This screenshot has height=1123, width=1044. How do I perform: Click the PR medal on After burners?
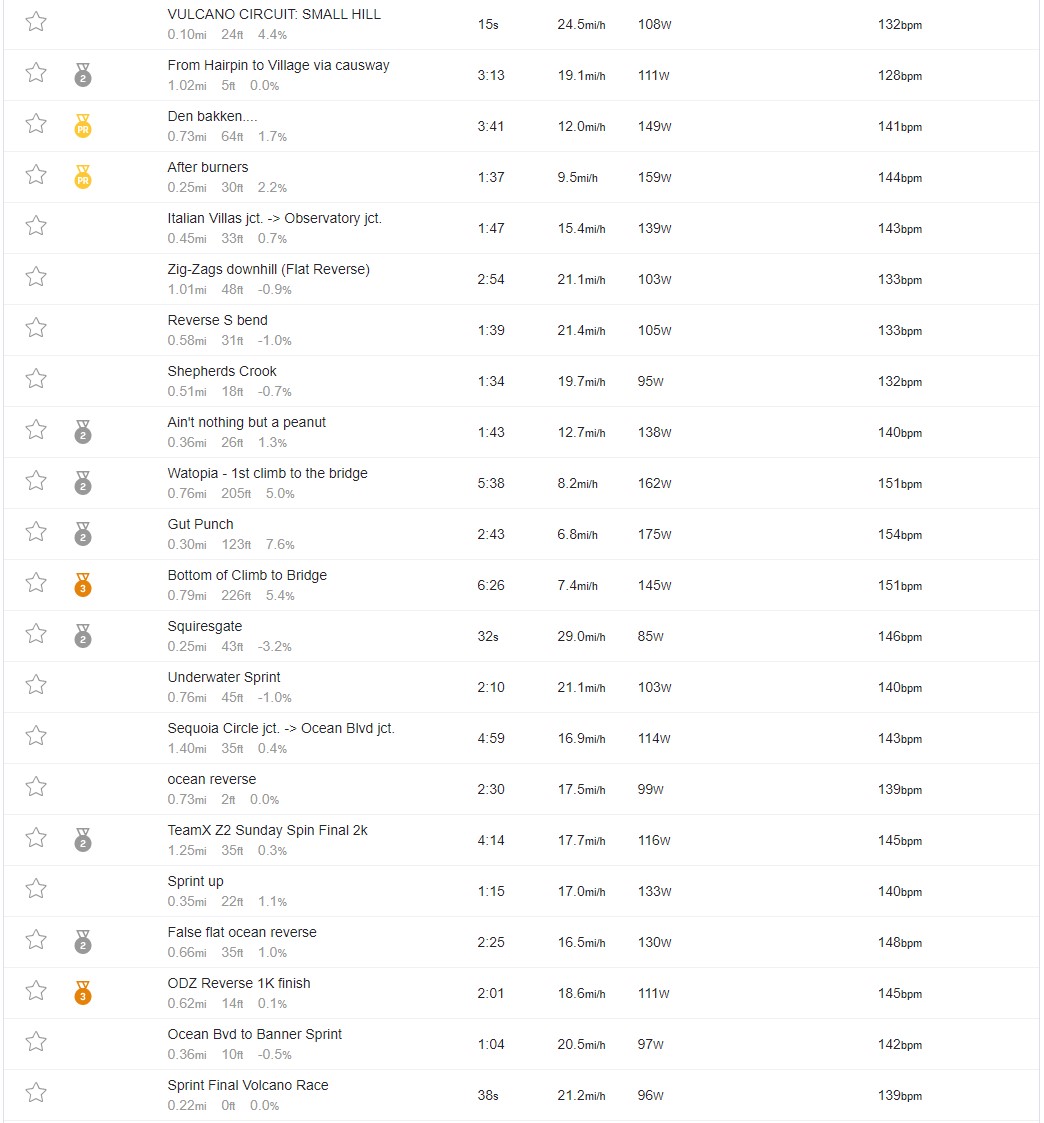click(83, 177)
